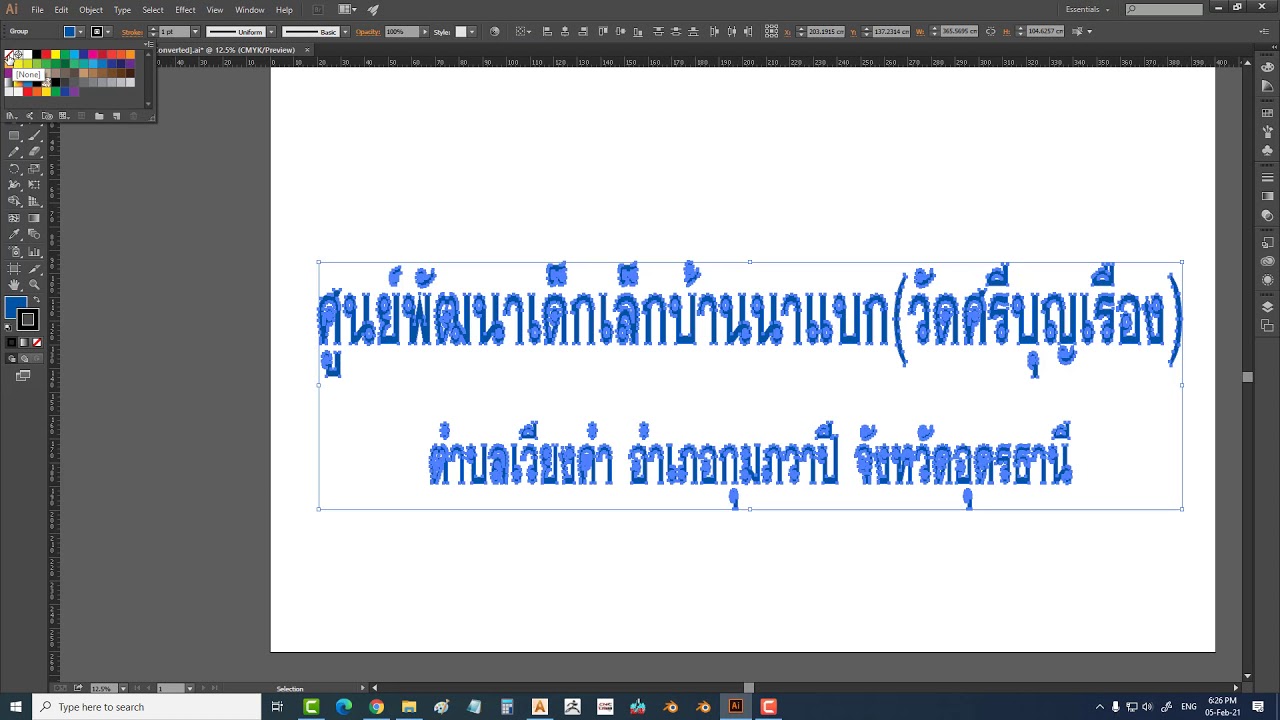The width and height of the screenshot is (1280, 720).
Task: Open Swatch Libraries menu in swatches panel
Action: (12, 116)
